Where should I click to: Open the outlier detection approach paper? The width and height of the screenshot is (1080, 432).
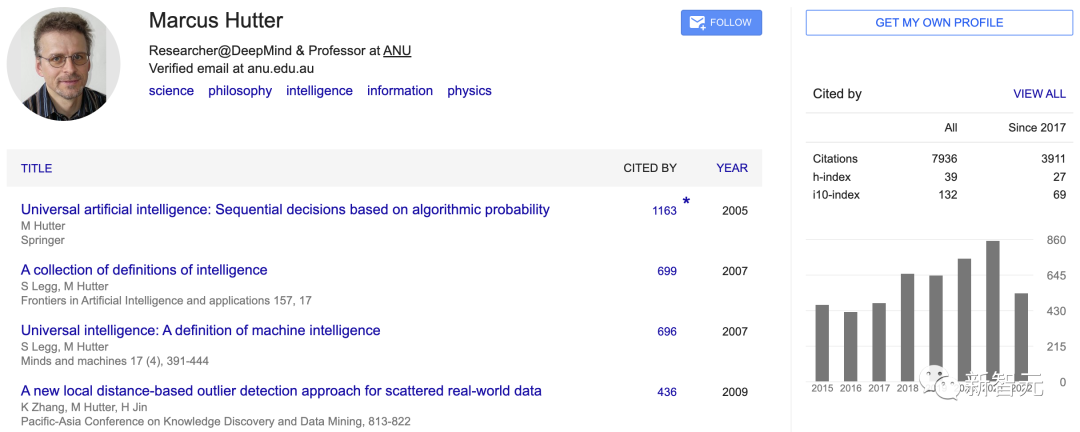coord(281,391)
